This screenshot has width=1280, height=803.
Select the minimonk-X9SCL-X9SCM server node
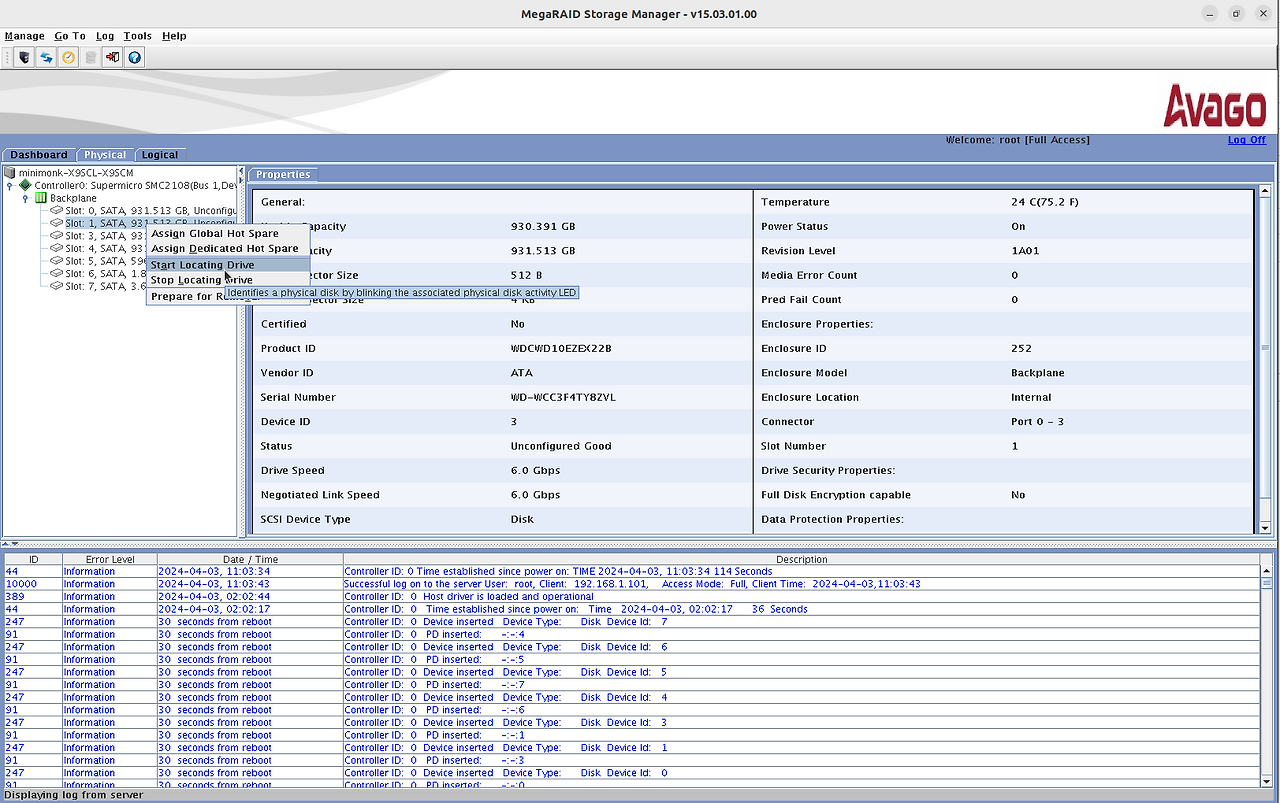tap(76, 173)
